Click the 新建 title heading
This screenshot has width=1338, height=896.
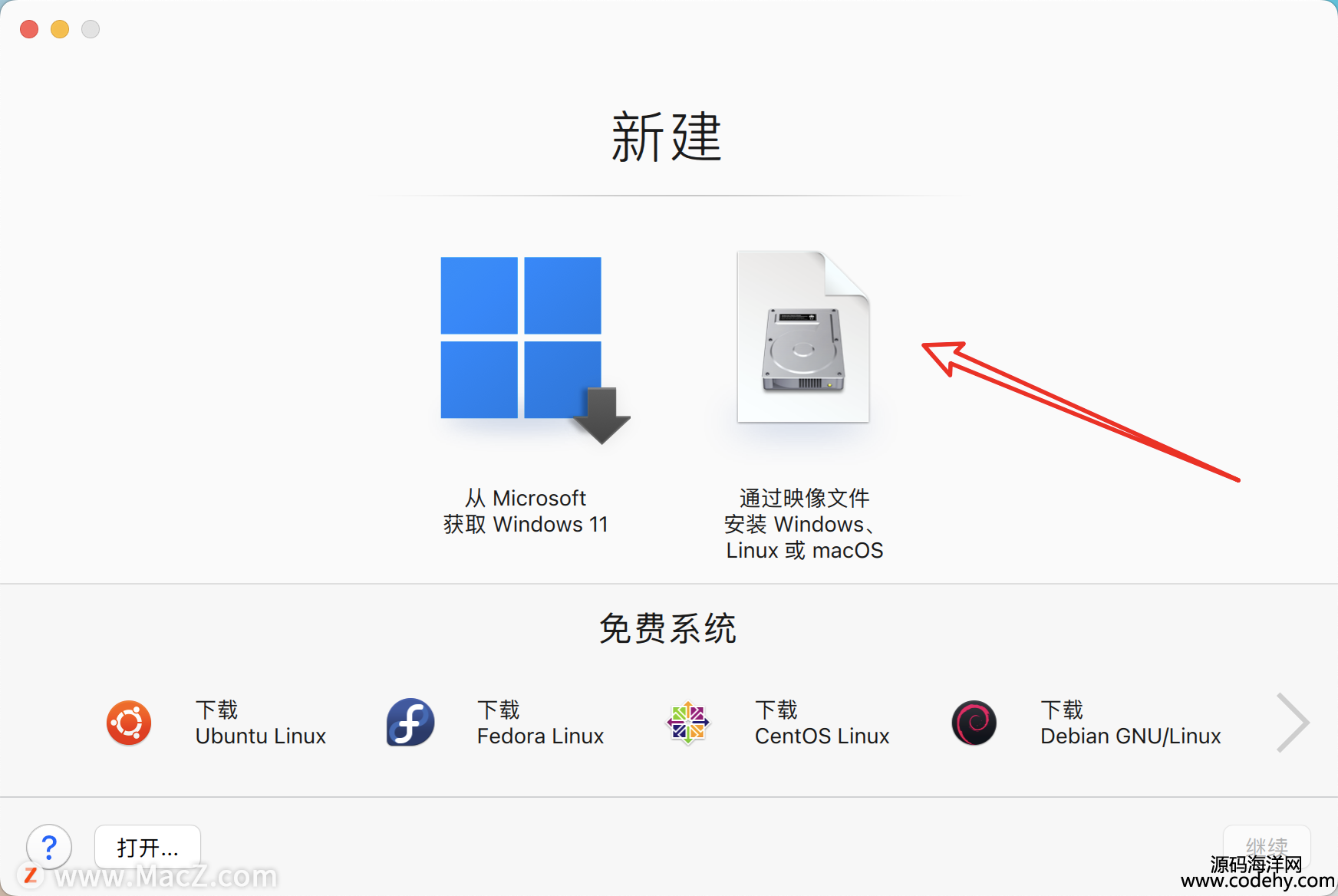click(x=667, y=137)
